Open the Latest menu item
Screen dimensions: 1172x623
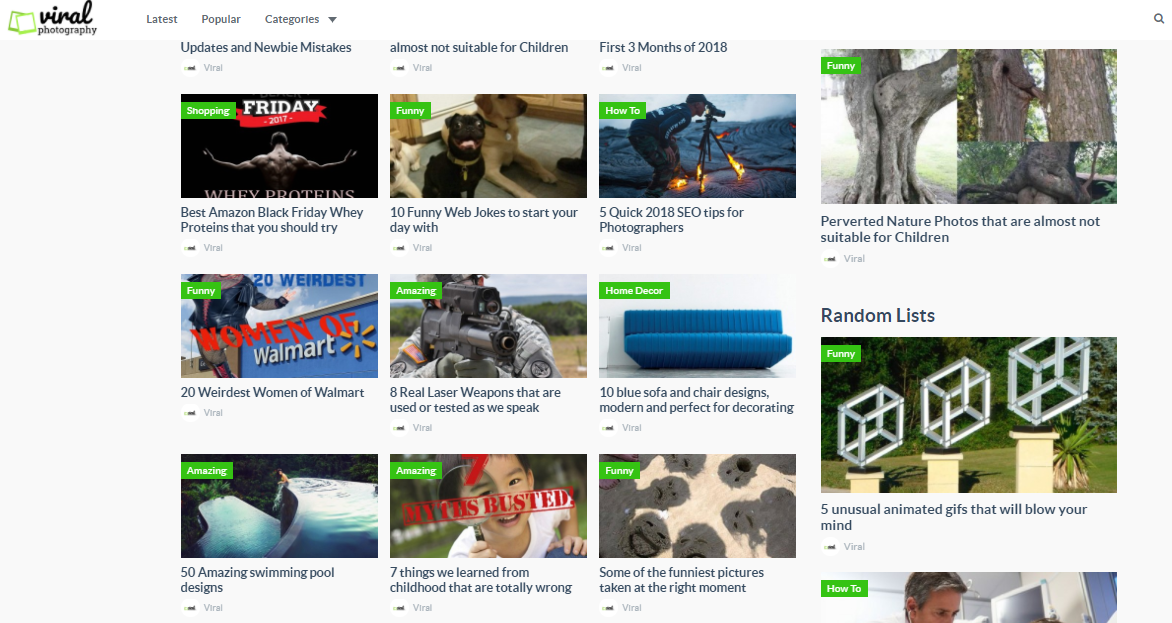(161, 19)
